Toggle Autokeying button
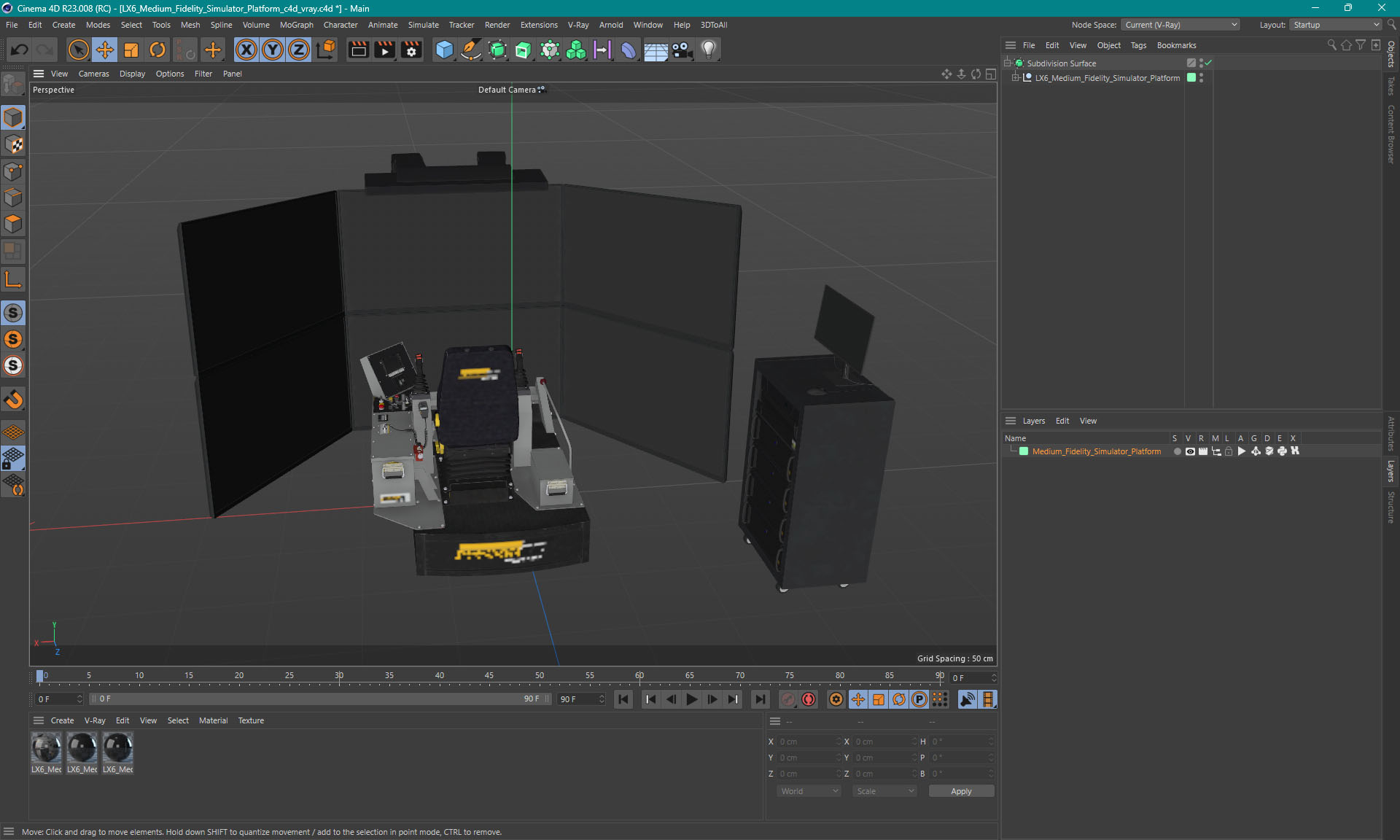This screenshot has height=840, width=1400. tap(809, 699)
